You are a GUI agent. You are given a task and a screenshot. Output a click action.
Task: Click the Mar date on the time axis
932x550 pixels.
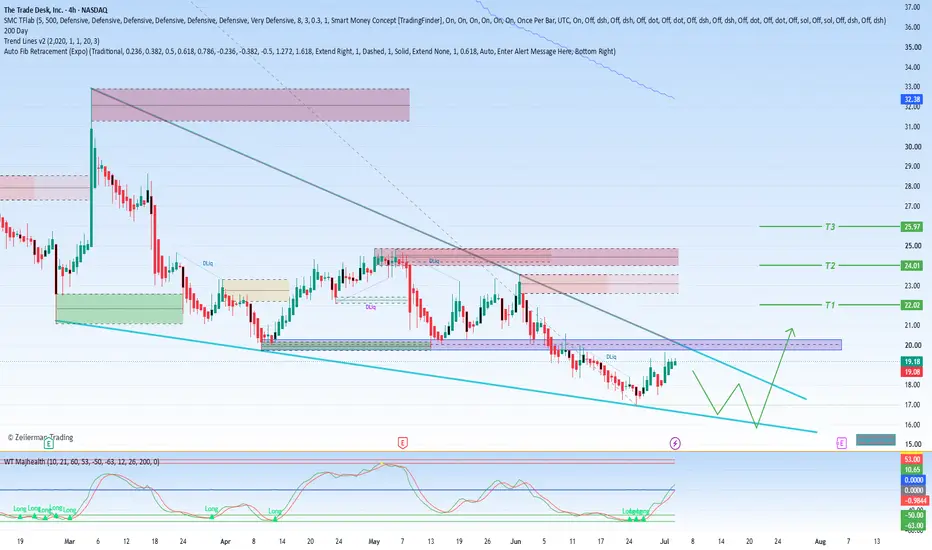pos(70,541)
